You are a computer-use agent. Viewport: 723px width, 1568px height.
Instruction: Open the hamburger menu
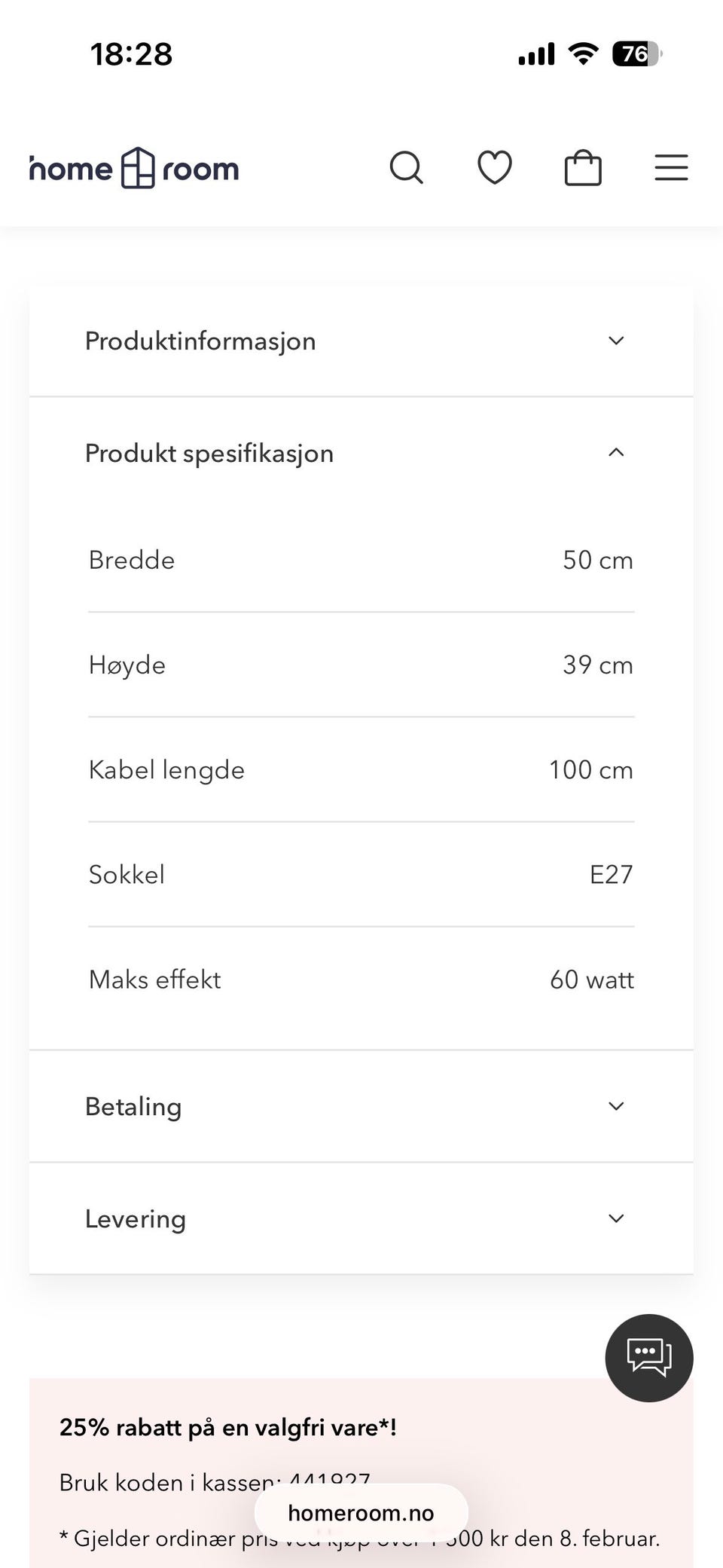tap(671, 167)
